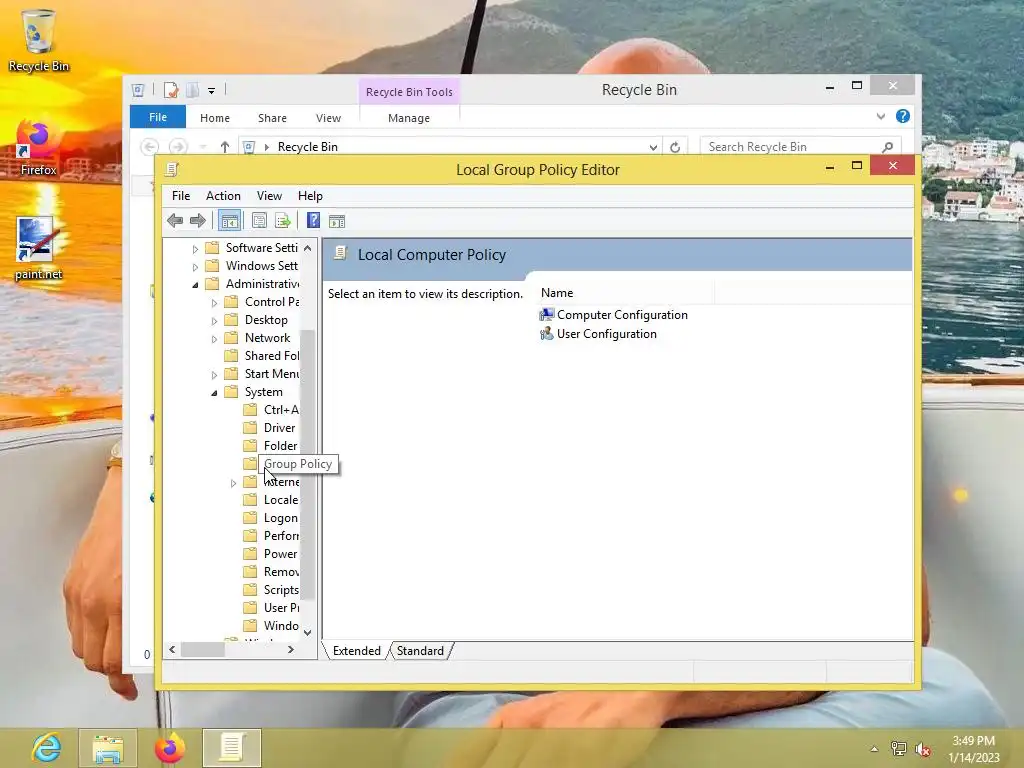The height and width of the screenshot is (768, 1024).
Task: Open Customize Quick Access Toolbar dropdown
Action: [x=212, y=91]
